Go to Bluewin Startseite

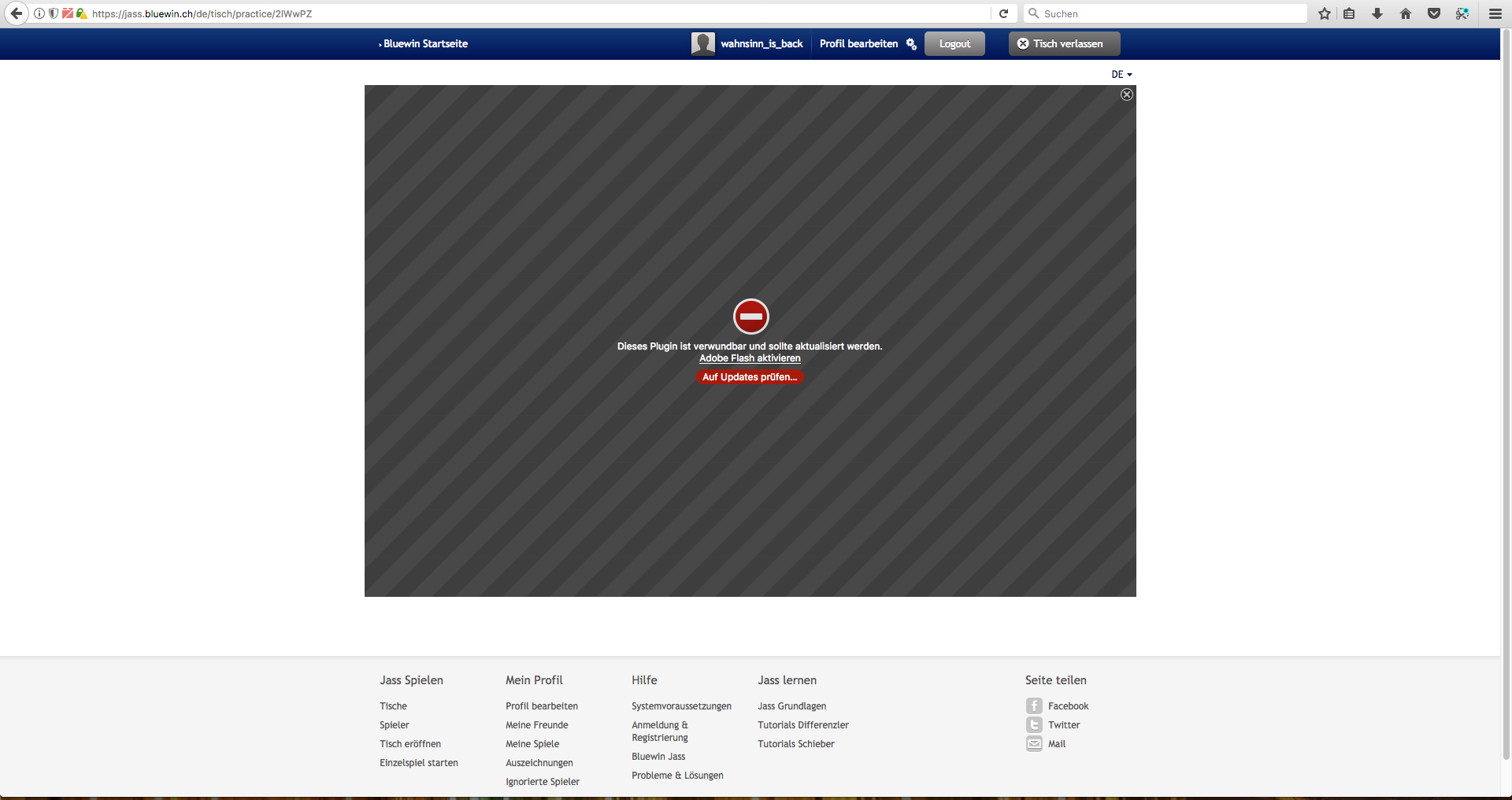pos(425,44)
